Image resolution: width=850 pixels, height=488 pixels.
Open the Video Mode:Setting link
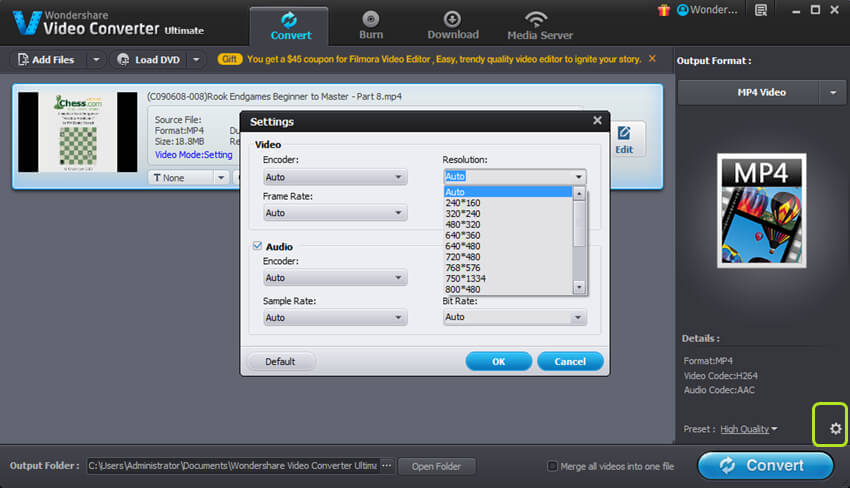194,155
